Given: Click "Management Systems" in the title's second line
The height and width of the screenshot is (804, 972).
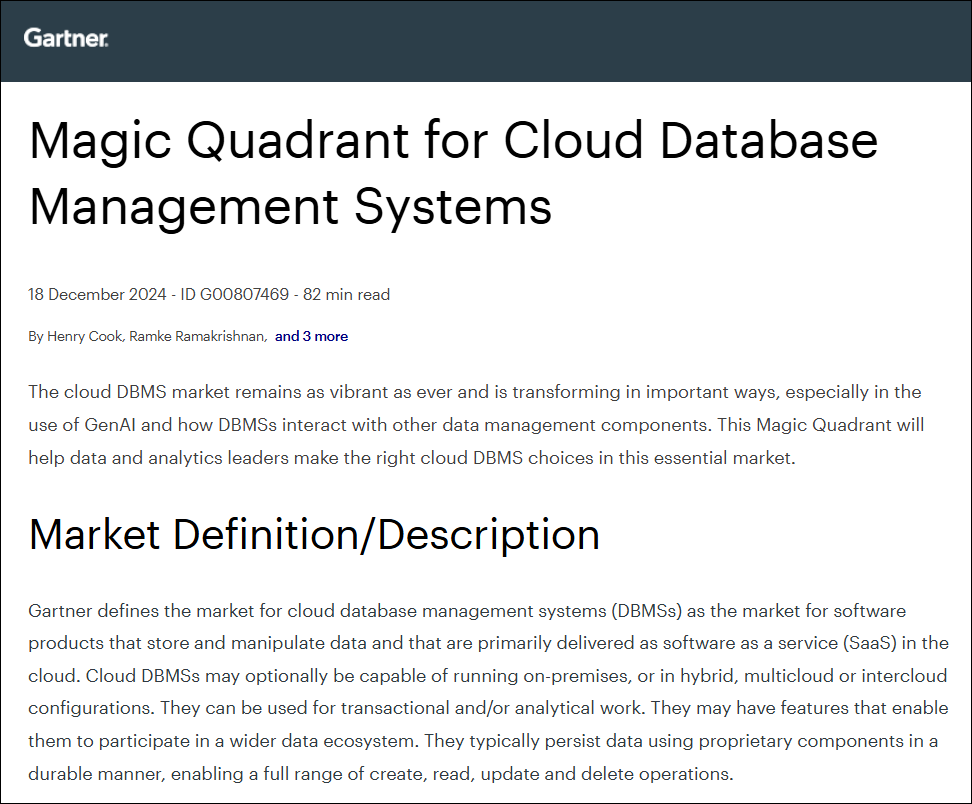Looking at the screenshot, I should click(x=290, y=207).
